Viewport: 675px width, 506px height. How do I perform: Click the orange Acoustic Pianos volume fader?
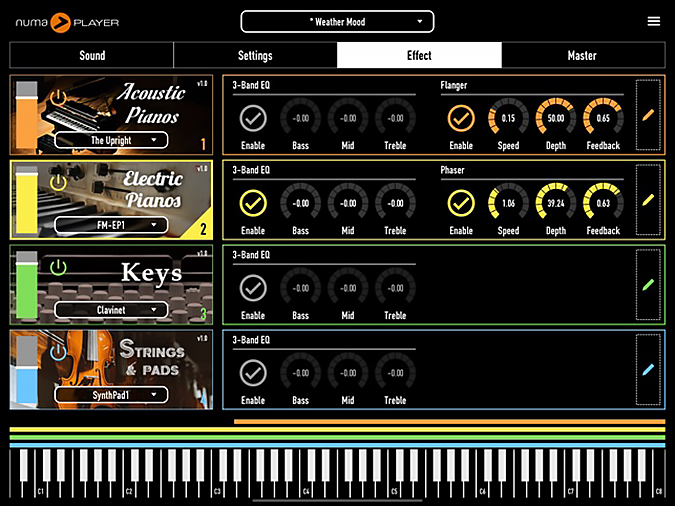tap(27, 115)
